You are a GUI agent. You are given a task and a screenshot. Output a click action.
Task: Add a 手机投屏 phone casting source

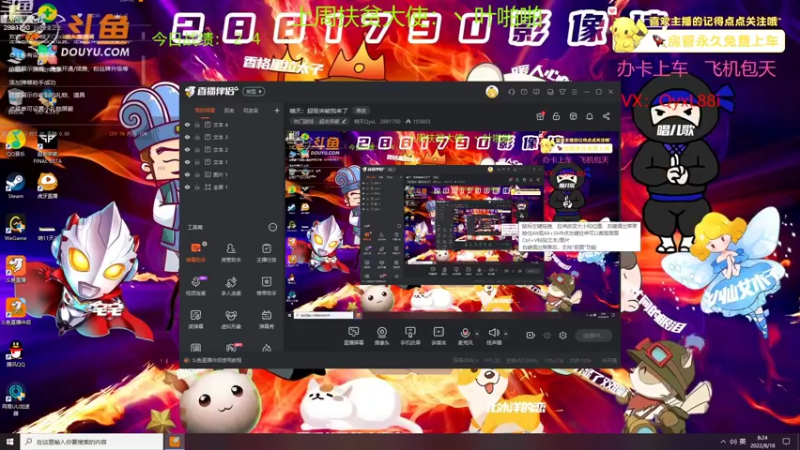pos(410,336)
